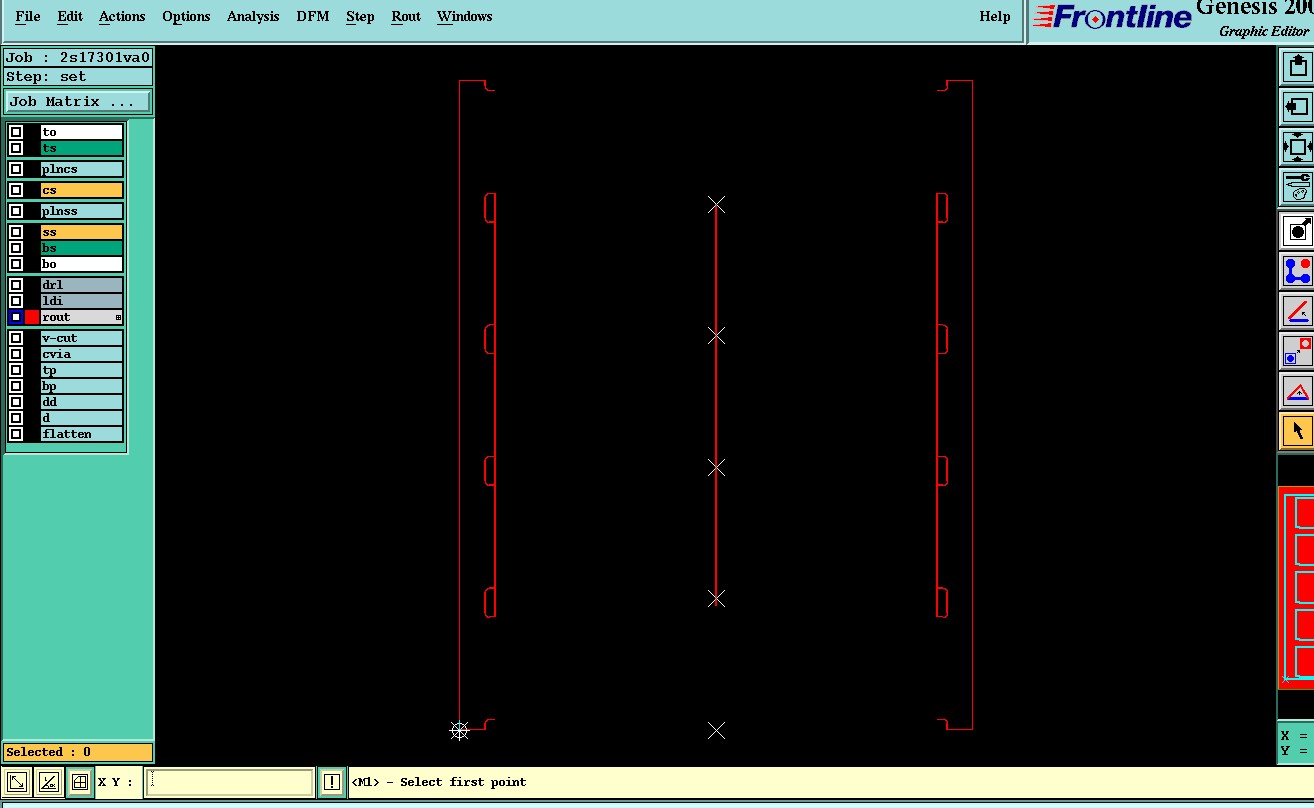The height and width of the screenshot is (808, 1314).
Task: Select the bs layer name
Action: [x=82, y=248]
